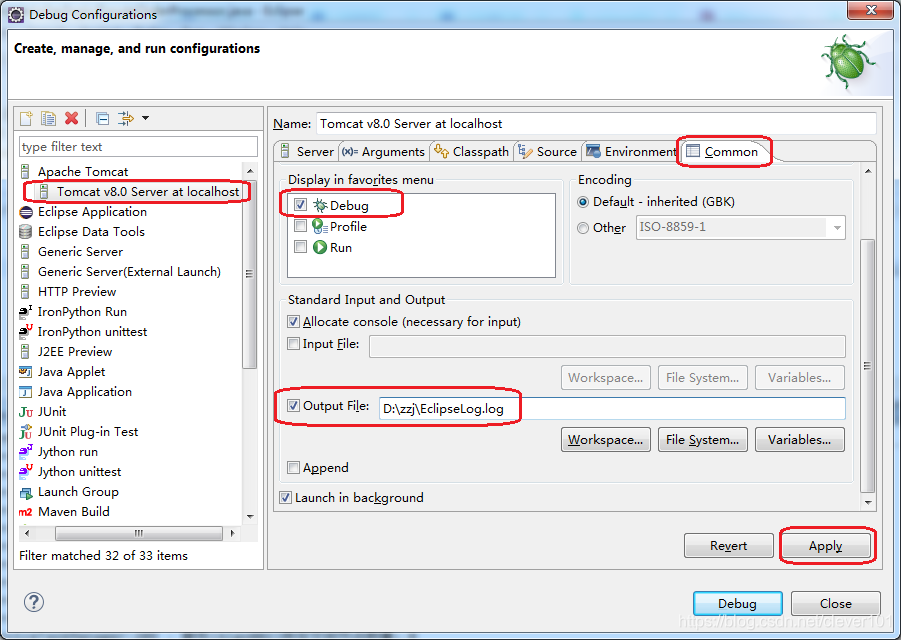Click scroll down arrow of configuration list
This screenshot has height=640, width=901.
click(x=250, y=516)
